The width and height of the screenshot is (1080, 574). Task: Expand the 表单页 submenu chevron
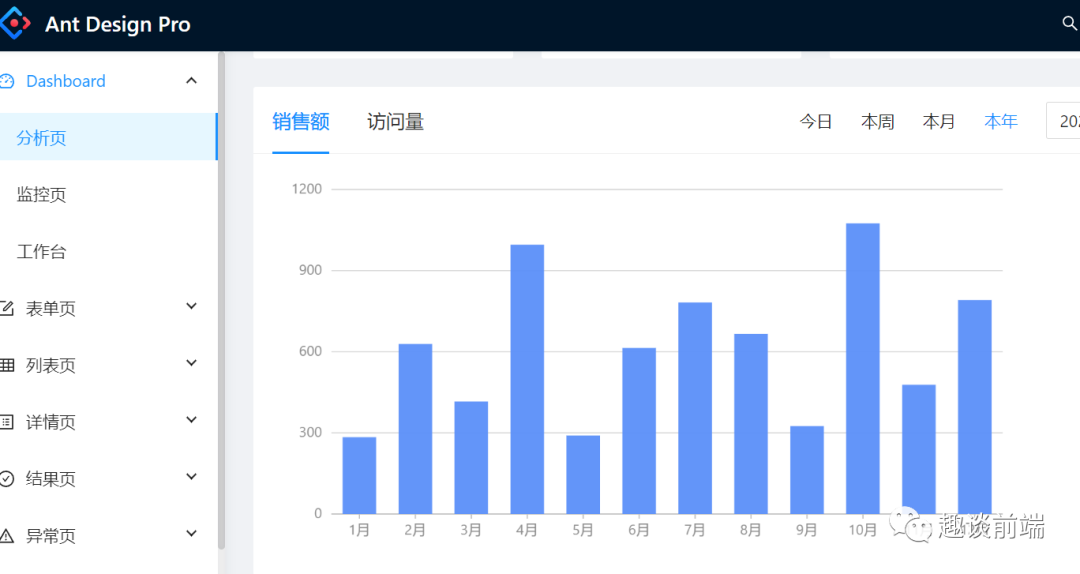click(x=191, y=306)
